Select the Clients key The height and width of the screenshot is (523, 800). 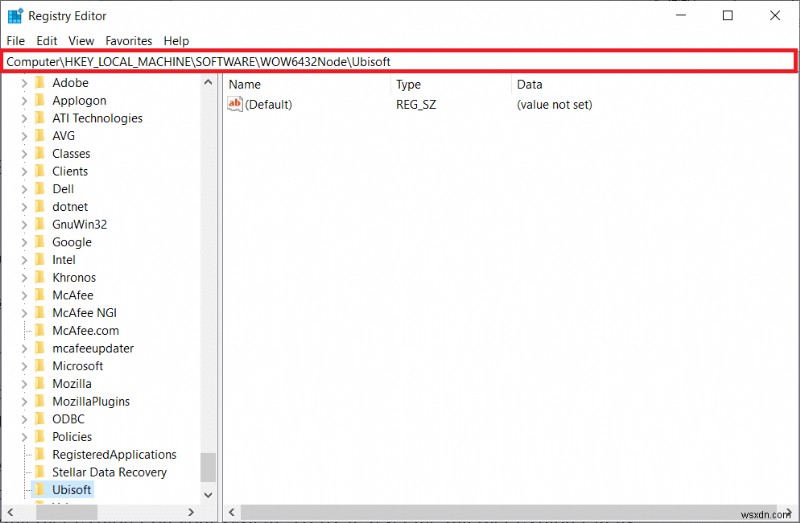[x=70, y=171]
